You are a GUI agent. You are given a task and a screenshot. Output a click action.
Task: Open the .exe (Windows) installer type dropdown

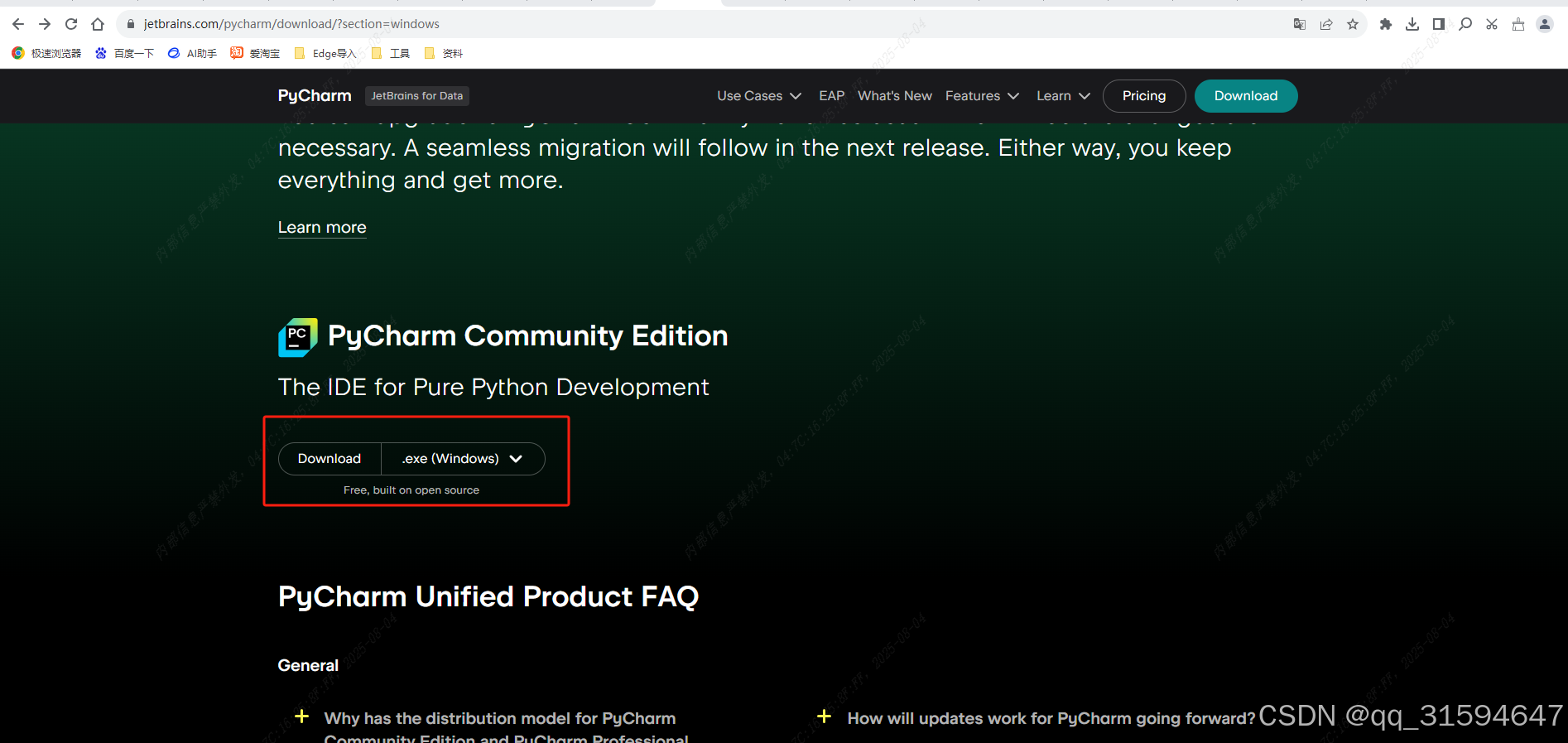point(463,459)
